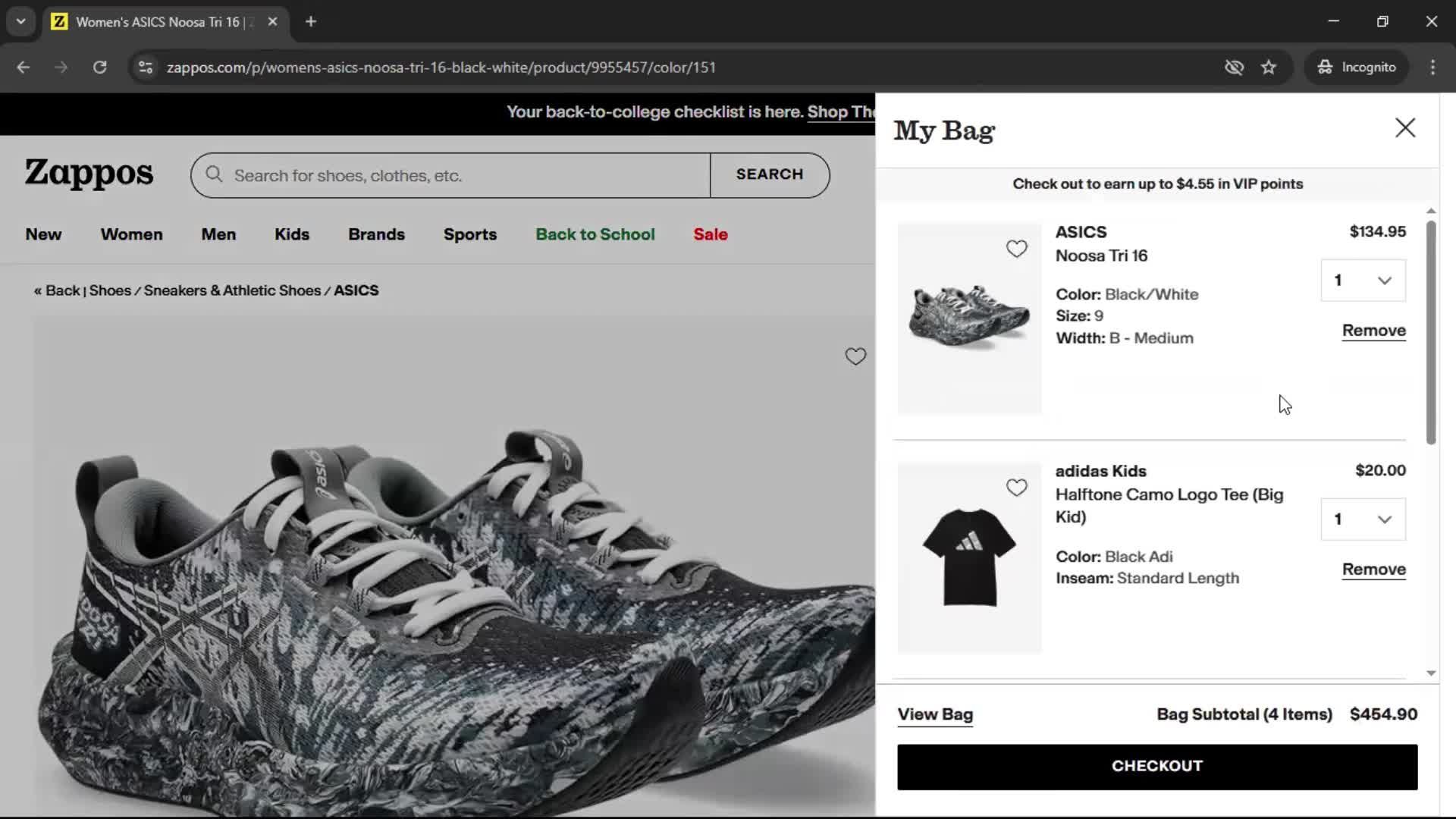This screenshot has width=1456, height=819.
Task: Click the CHECKOUT button
Action: (x=1157, y=767)
